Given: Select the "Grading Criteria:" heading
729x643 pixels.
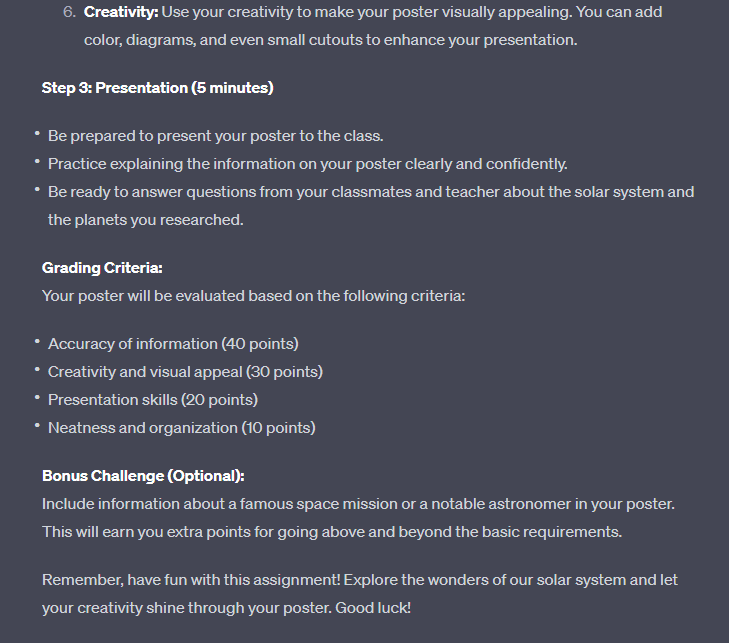Looking at the screenshot, I should (x=102, y=268).
